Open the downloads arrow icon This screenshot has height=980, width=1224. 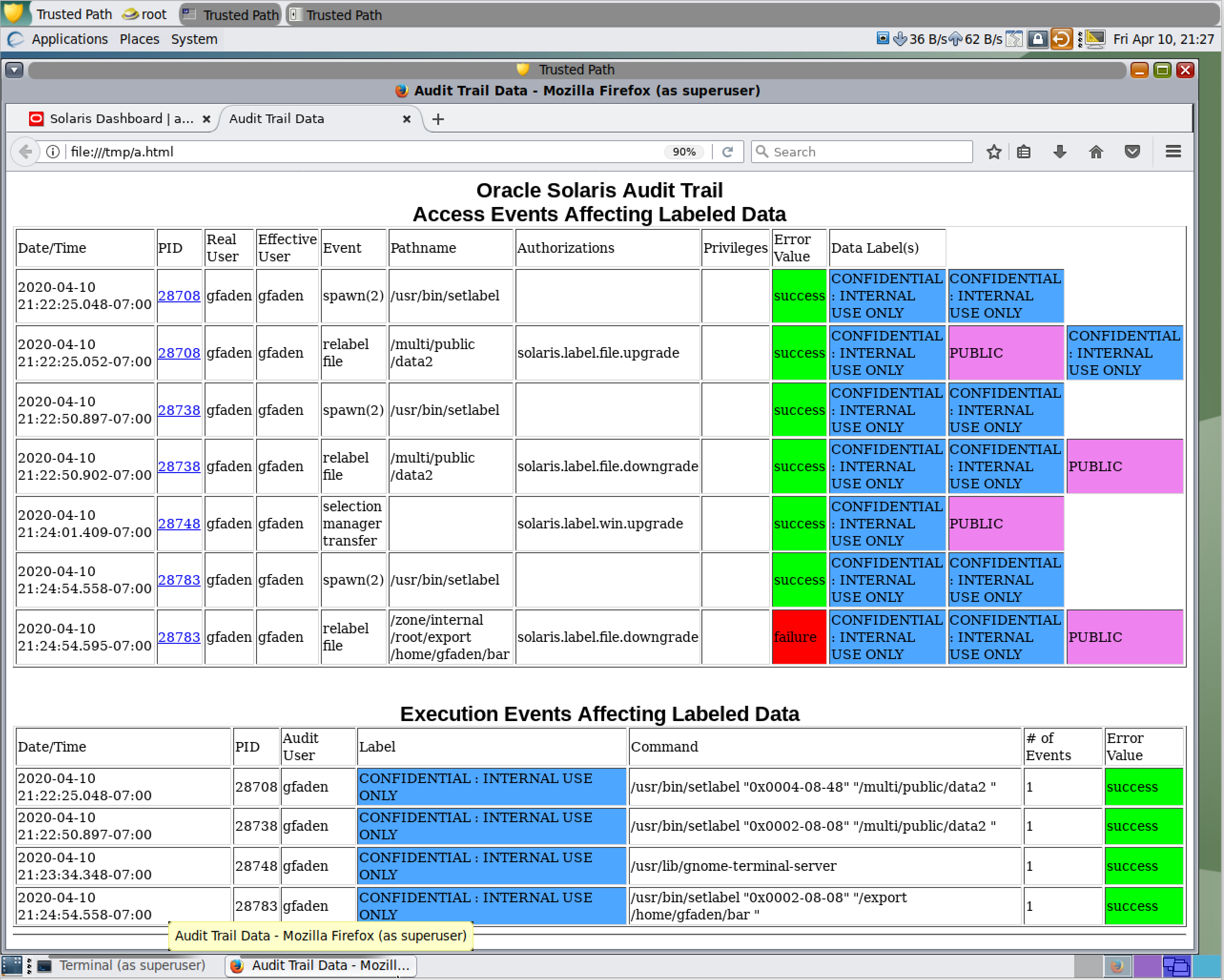1059,152
